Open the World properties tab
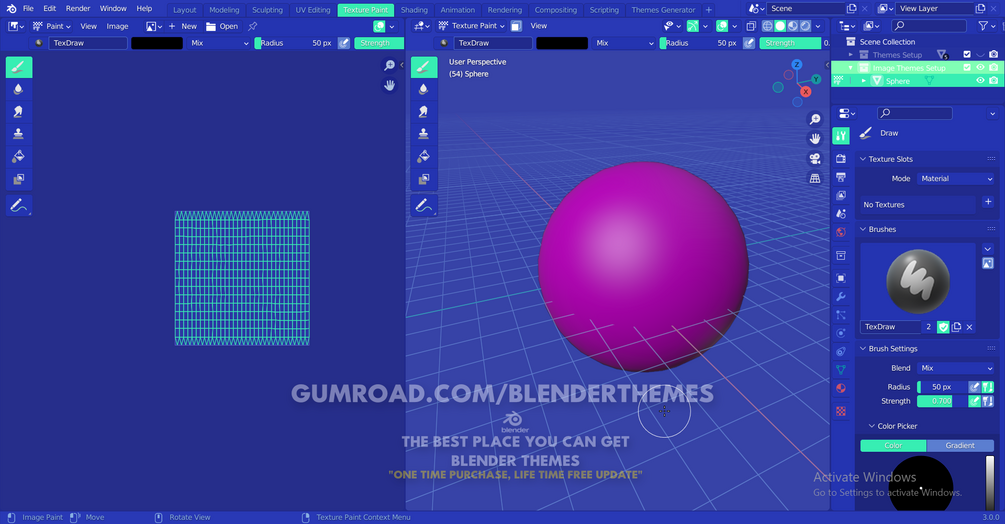The image size is (1005, 524). coord(841,233)
